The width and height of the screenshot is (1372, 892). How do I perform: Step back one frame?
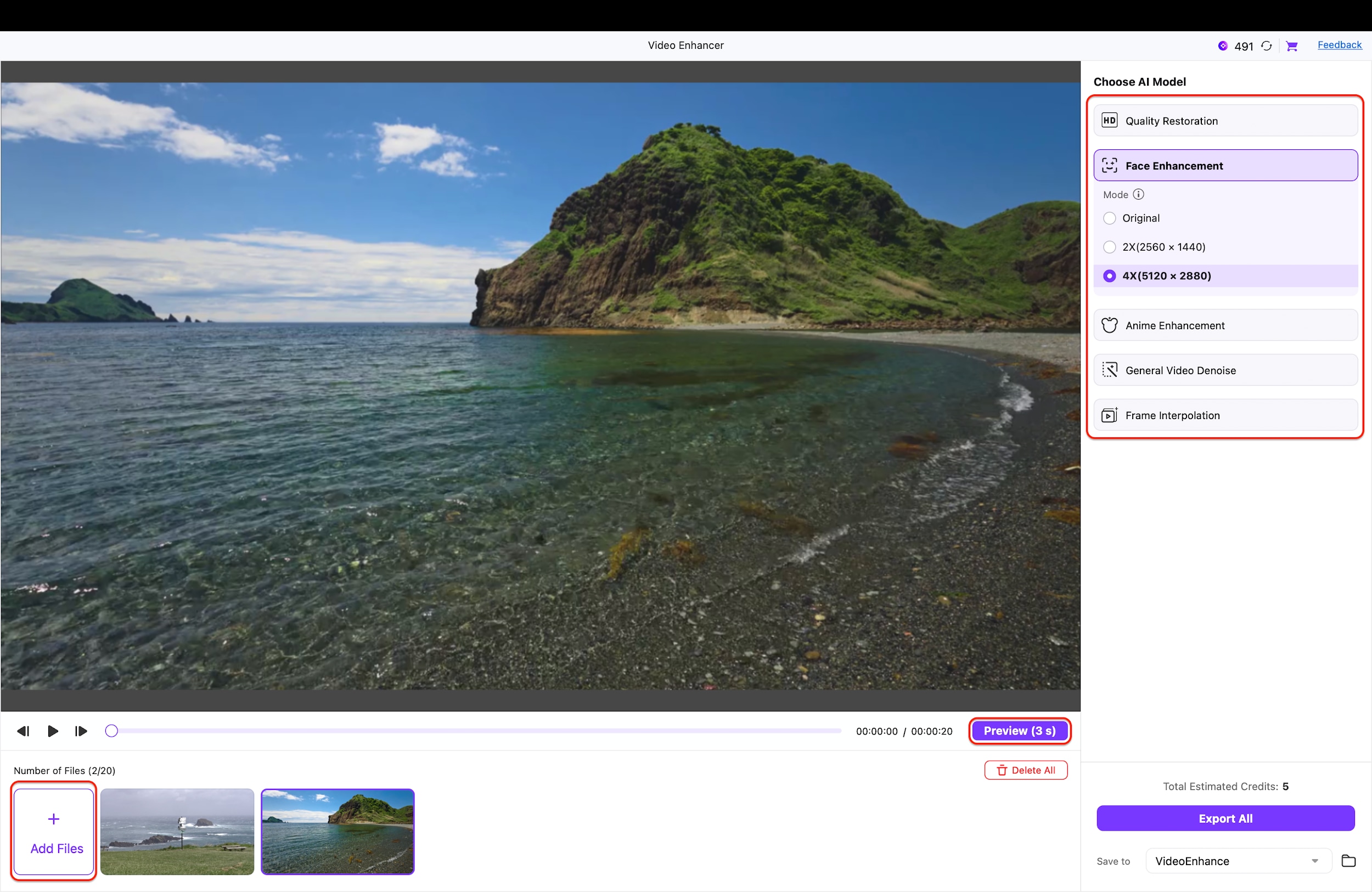click(23, 731)
